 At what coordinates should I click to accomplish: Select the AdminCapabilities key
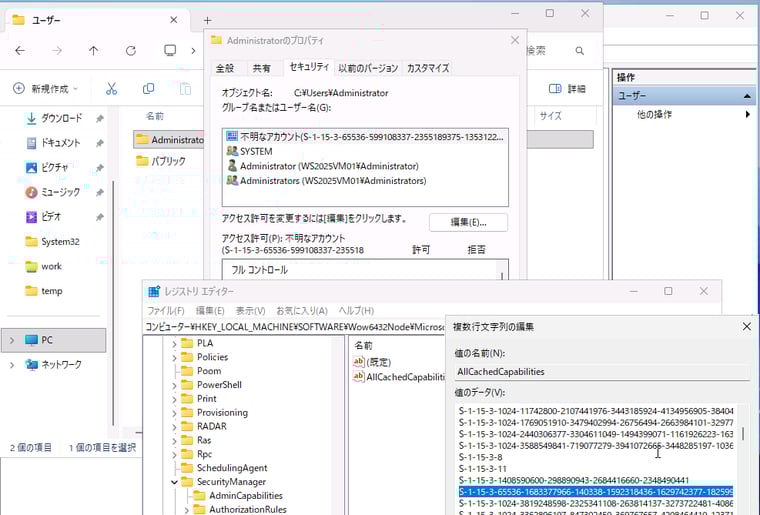coord(245,496)
